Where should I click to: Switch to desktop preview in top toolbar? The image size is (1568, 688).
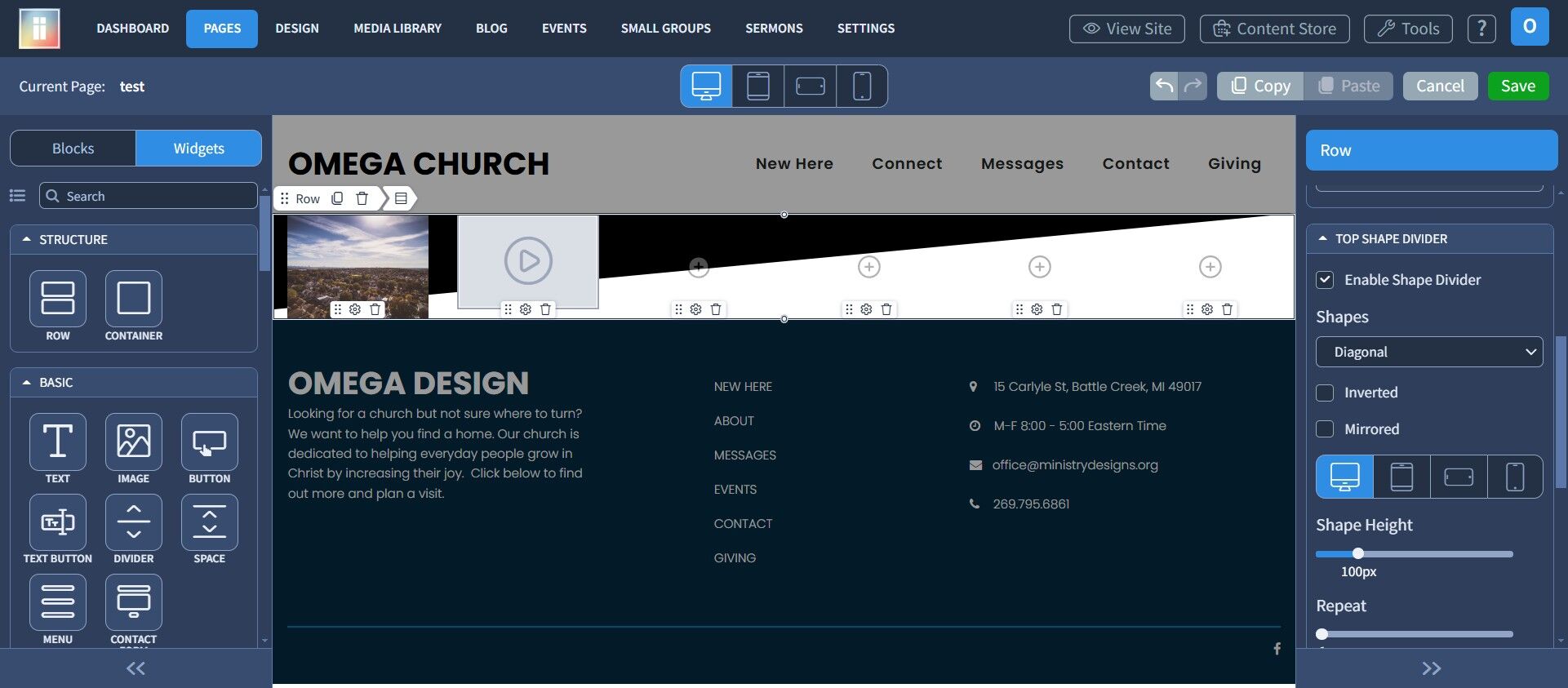(706, 86)
